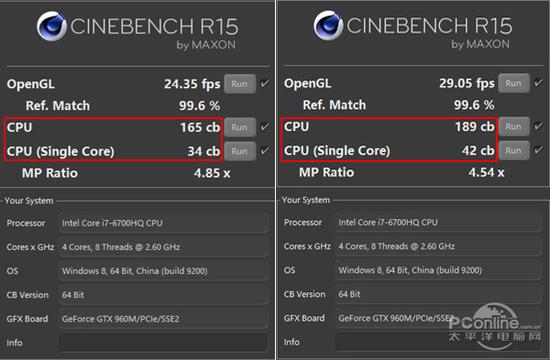550x360 pixels.
Task: Select the Processor field in left window
Action: pos(163,223)
